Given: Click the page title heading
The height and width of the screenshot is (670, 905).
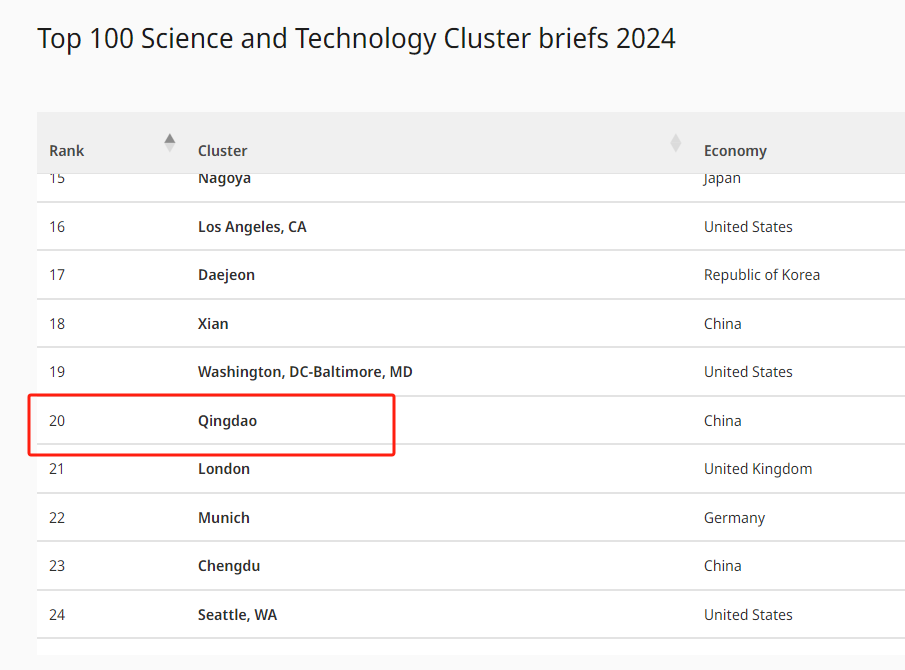Looking at the screenshot, I should (x=356, y=39).
